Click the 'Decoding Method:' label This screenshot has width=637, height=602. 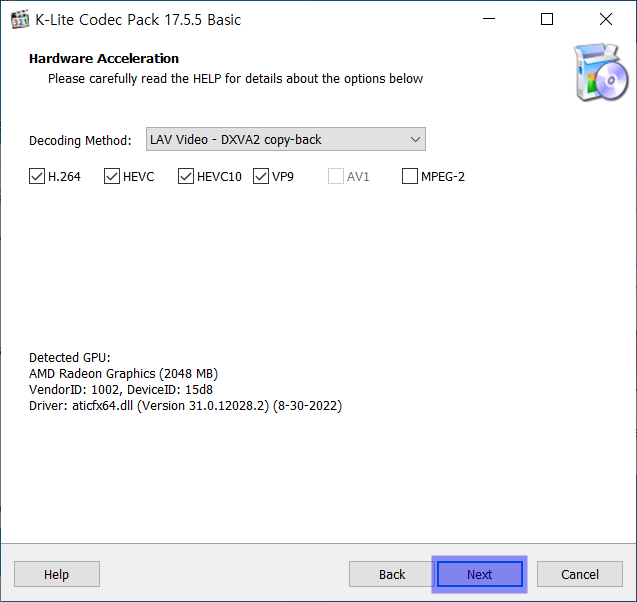click(80, 141)
